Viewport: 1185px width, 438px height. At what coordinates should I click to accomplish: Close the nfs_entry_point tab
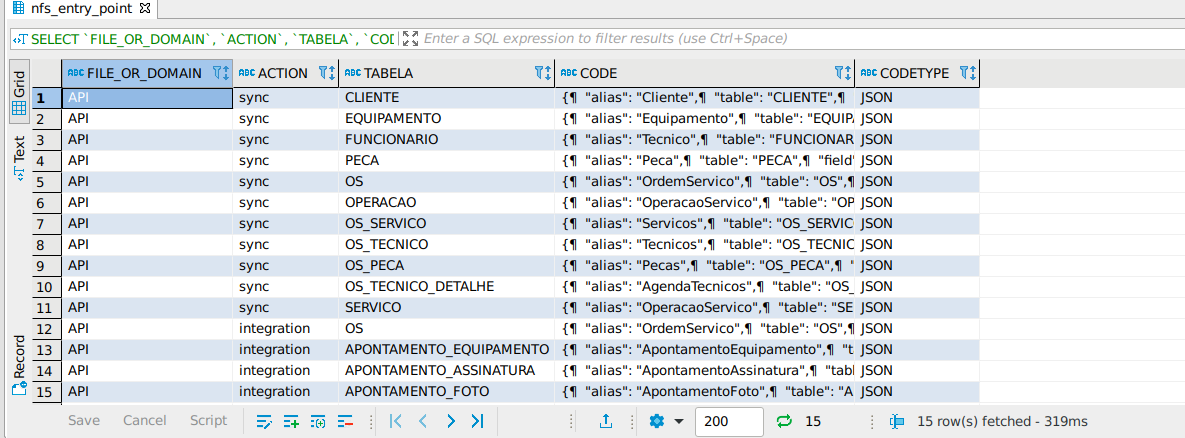(x=146, y=9)
